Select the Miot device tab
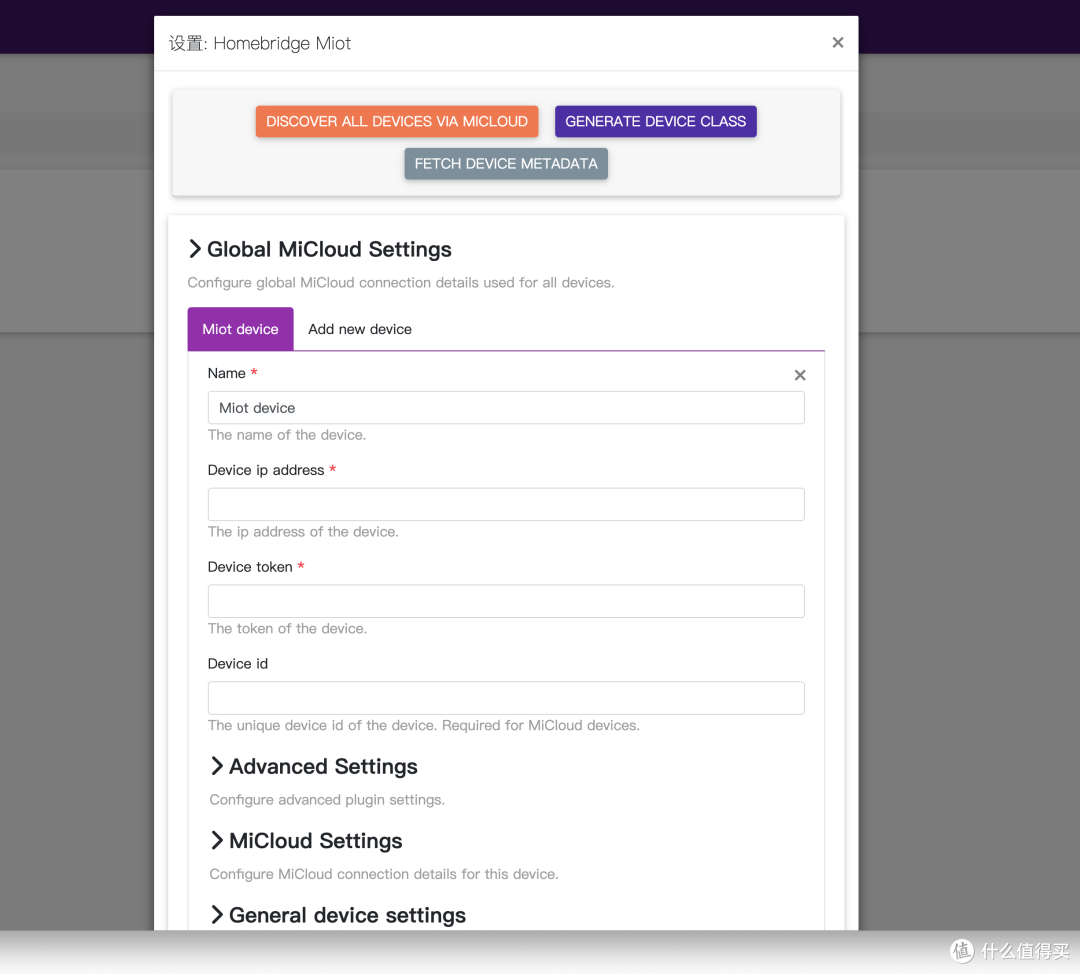 point(240,329)
